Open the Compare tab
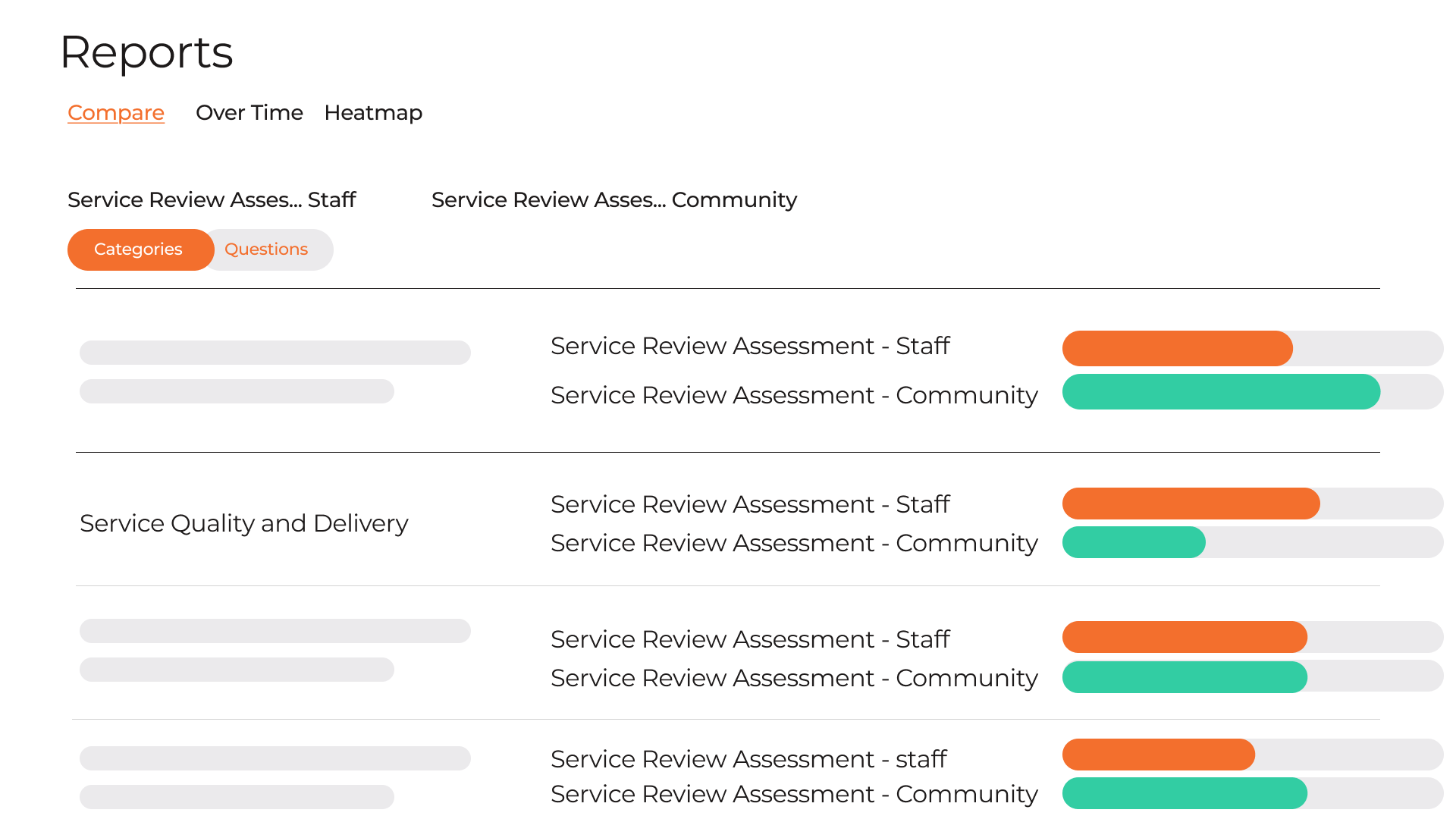Viewport: 1456px width, 819px height. (116, 112)
